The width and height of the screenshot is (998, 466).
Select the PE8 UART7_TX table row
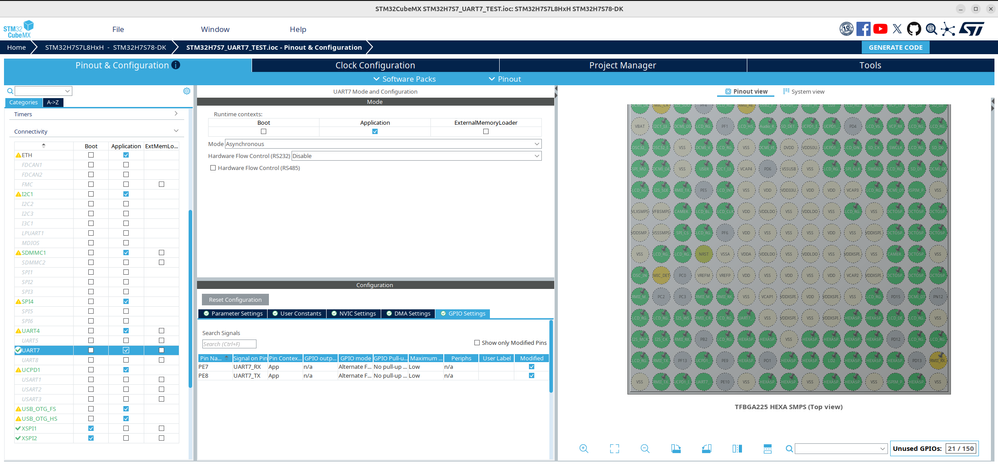[x=373, y=376]
